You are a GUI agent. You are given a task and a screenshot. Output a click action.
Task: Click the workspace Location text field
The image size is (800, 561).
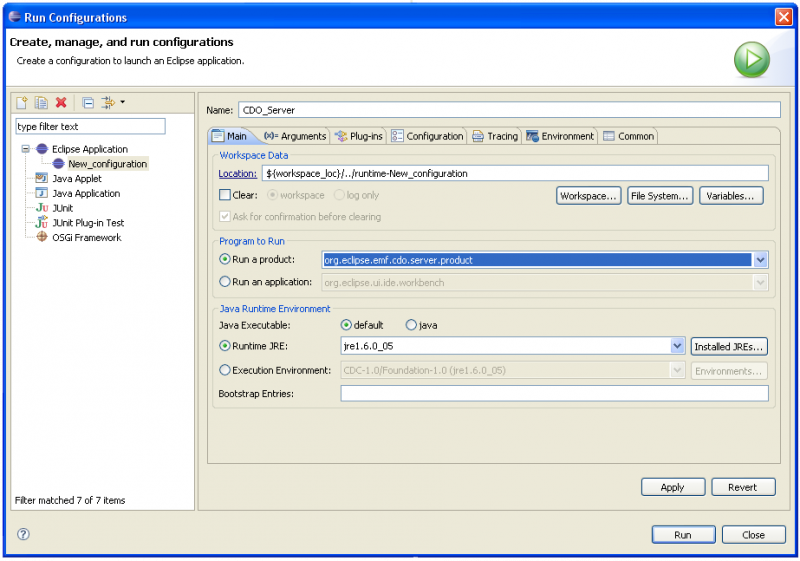point(515,173)
